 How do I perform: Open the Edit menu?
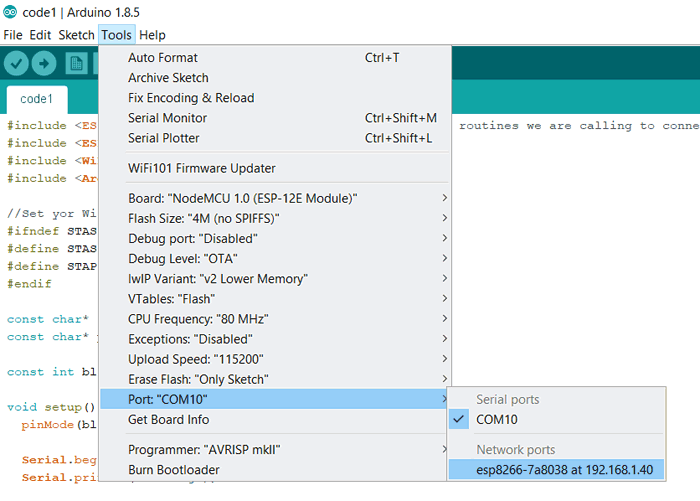point(40,35)
